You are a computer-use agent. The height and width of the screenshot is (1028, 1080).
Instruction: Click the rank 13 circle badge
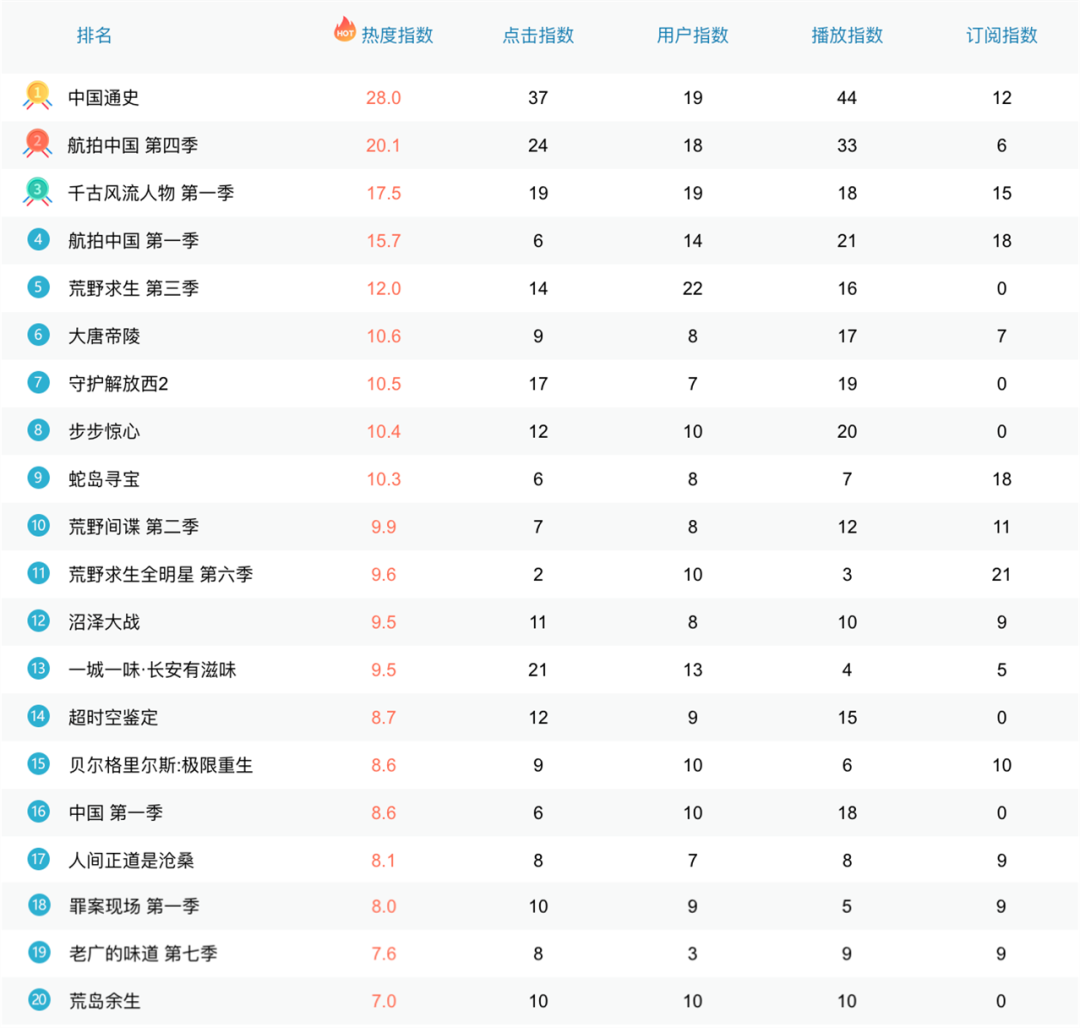[38, 669]
